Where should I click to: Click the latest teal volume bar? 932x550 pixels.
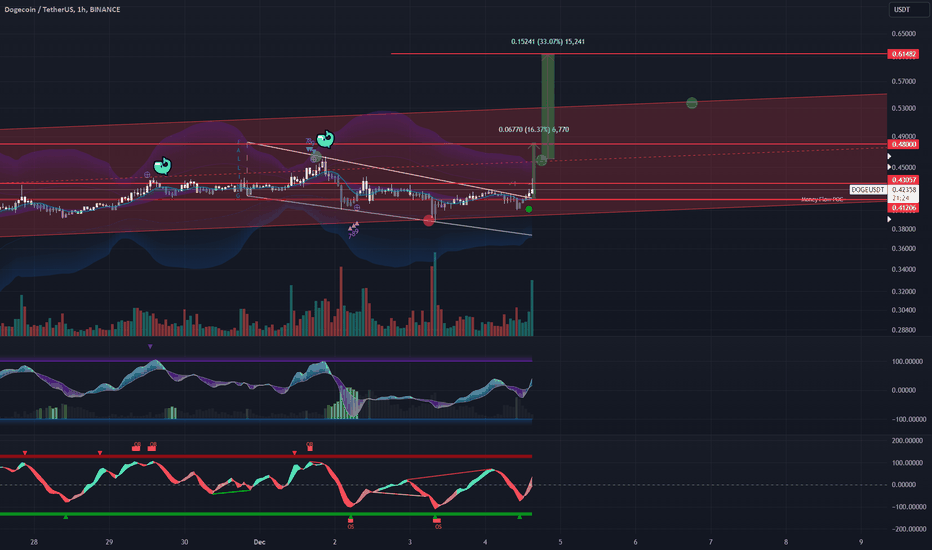pos(532,308)
